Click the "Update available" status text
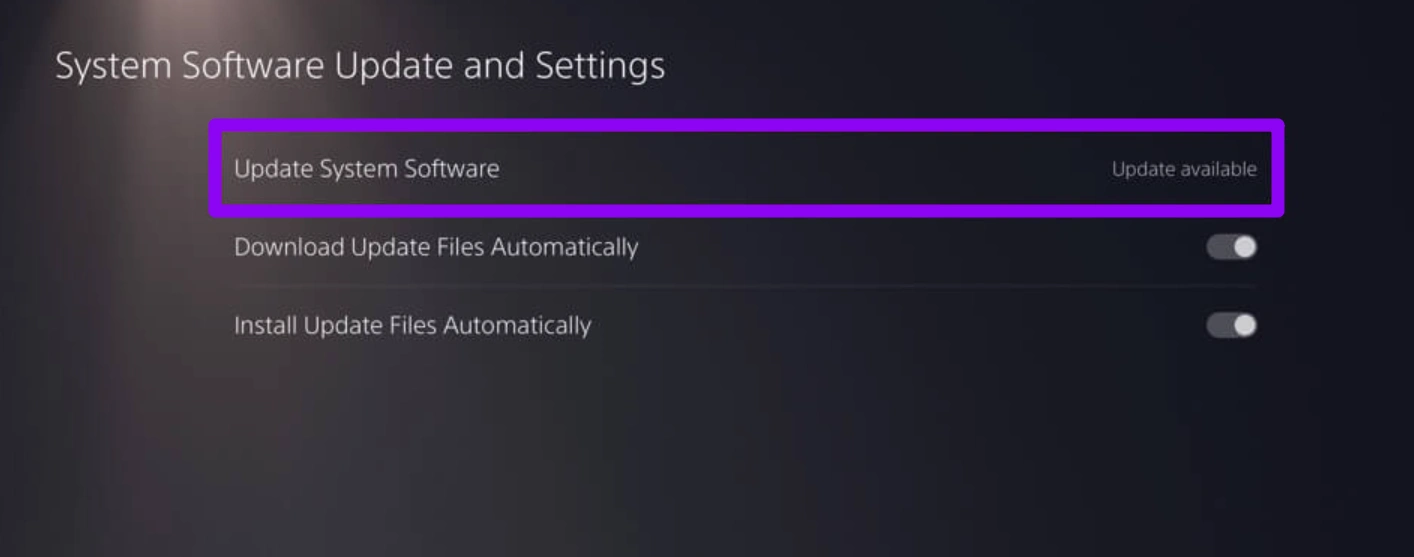1414x557 pixels. coord(1183,170)
